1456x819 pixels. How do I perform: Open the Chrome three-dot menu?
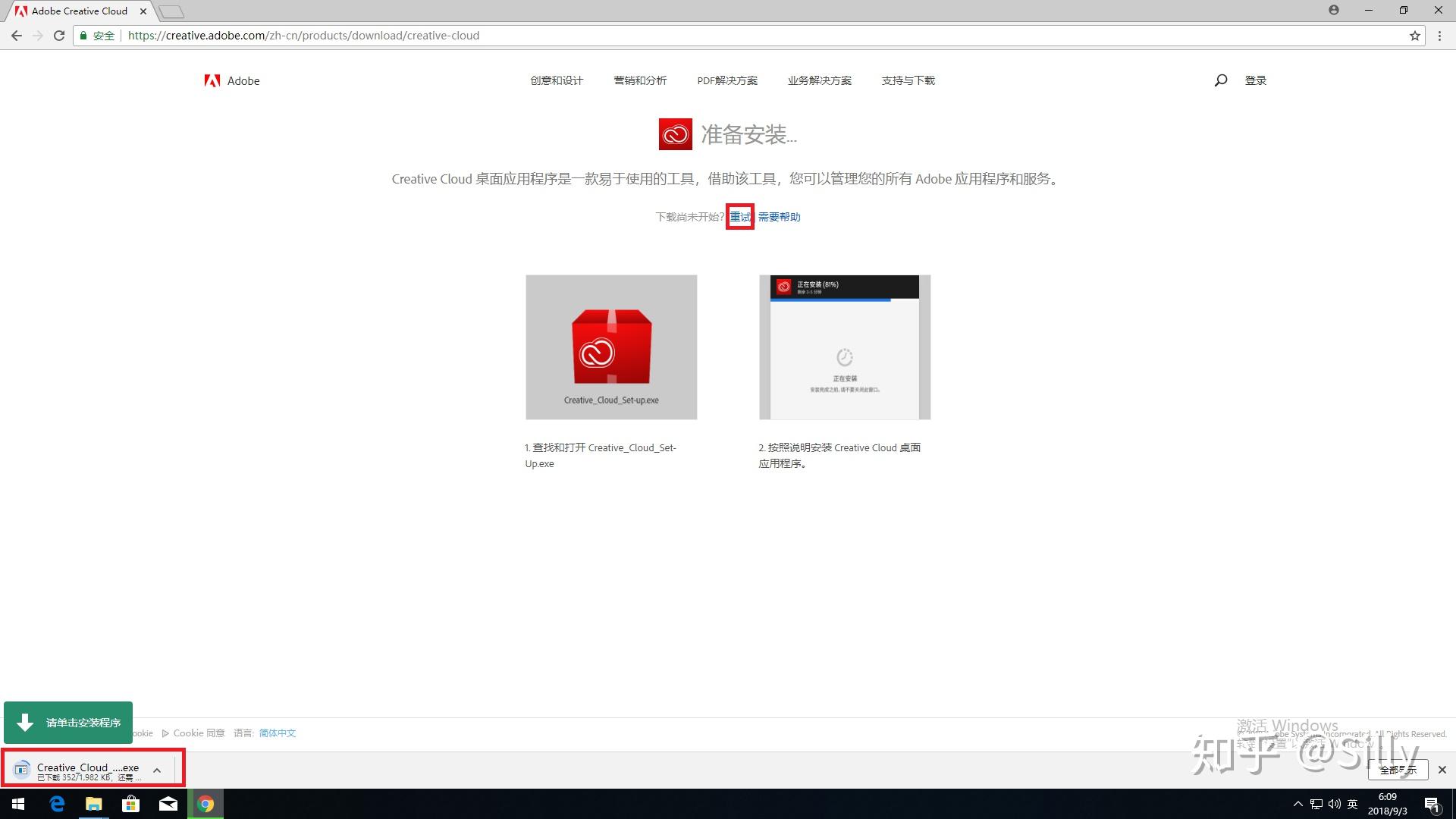tap(1439, 36)
